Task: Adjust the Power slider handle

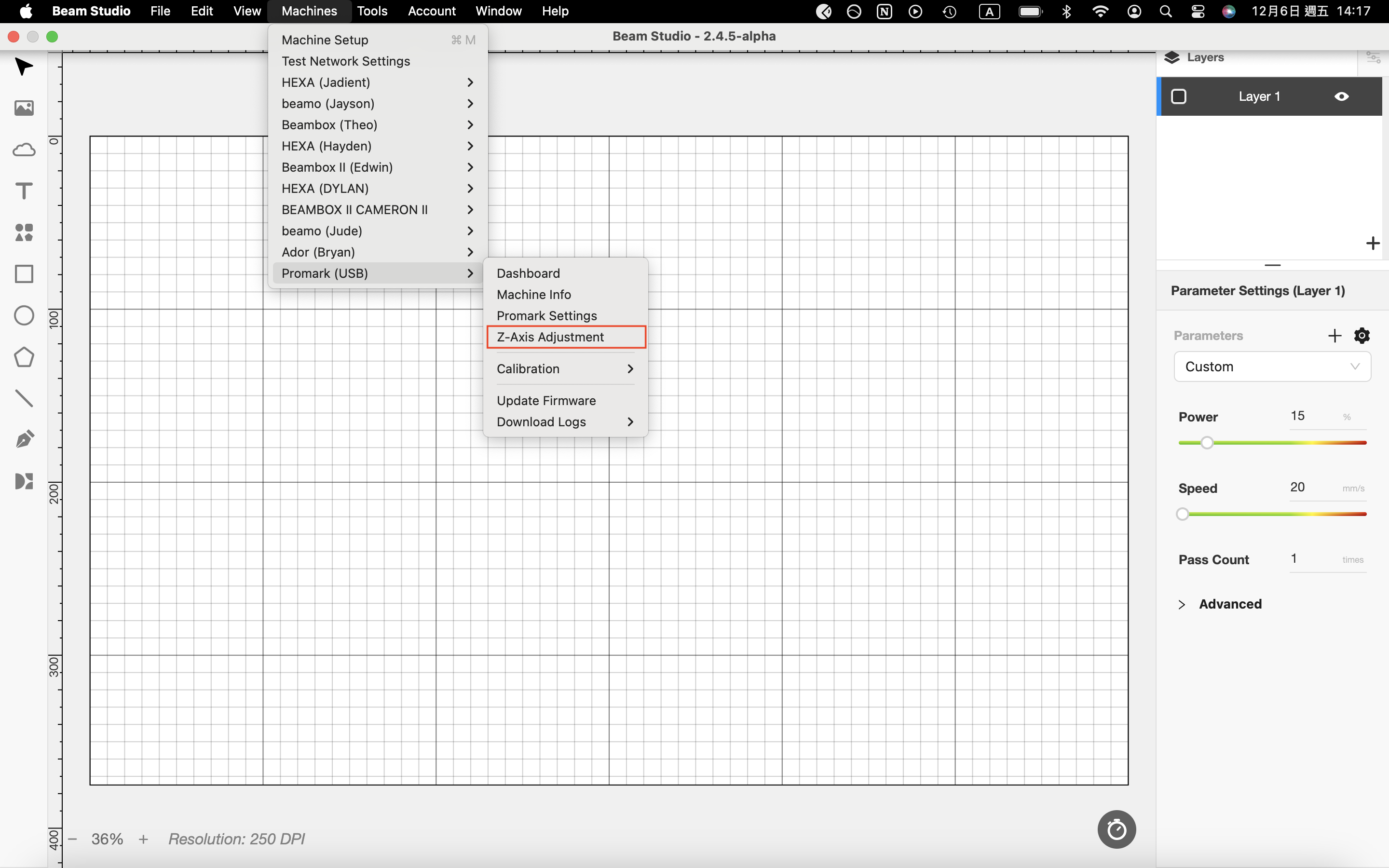Action: click(1207, 443)
